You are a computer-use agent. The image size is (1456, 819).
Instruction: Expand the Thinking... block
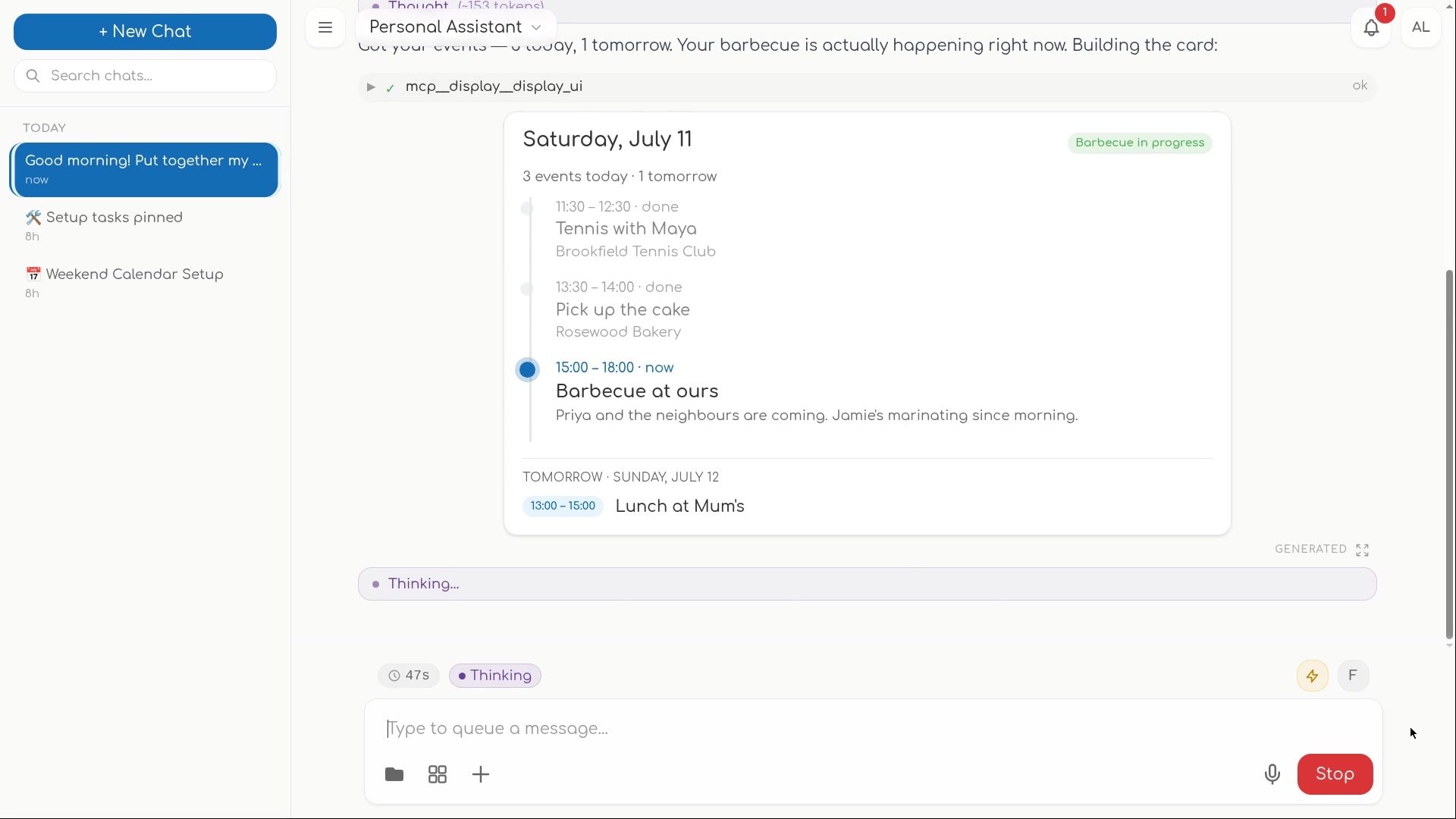[867, 584]
